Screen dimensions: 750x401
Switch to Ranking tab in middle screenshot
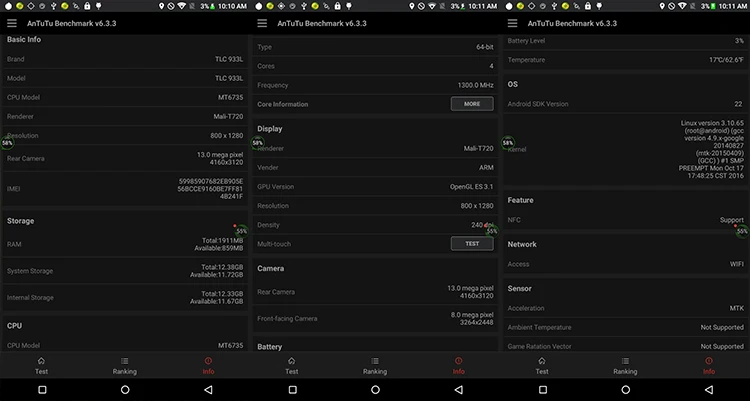375,366
